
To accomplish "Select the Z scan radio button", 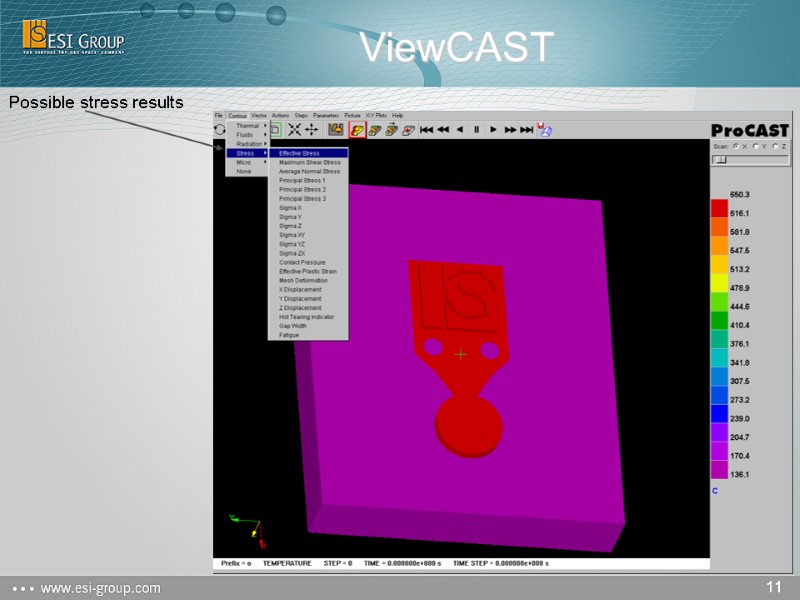I will pos(775,146).
